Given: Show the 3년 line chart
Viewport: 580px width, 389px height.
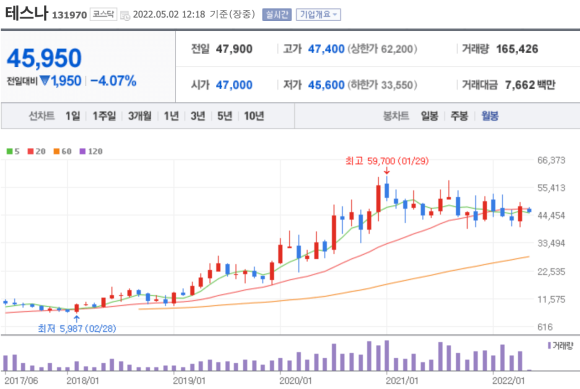Looking at the screenshot, I should (x=198, y=116).
